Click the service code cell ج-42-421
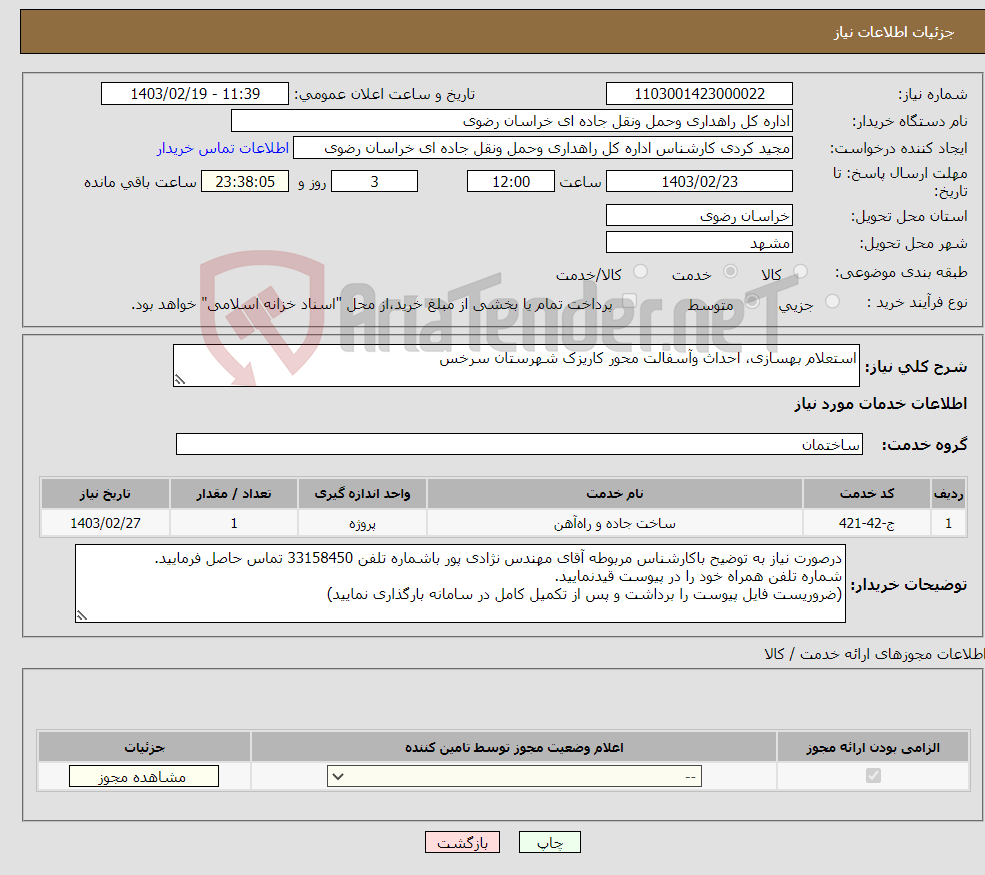This screenshot has height=875, width=985. point(866,523)
